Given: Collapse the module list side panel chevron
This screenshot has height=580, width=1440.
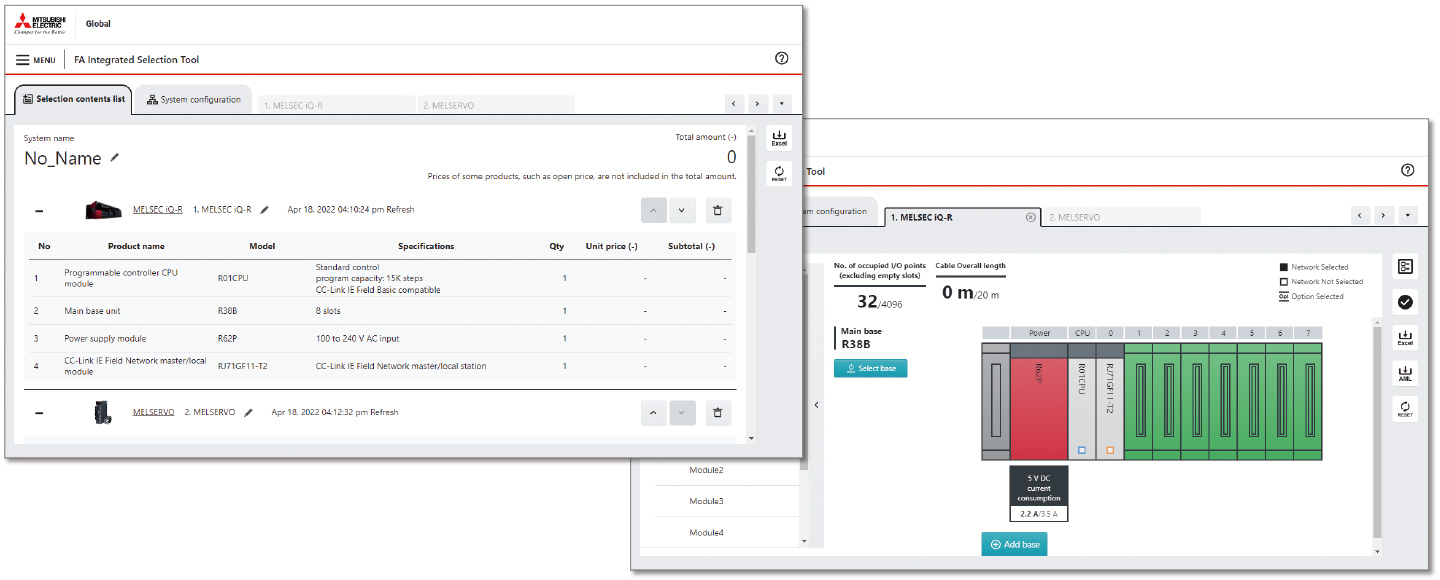Looking at the screenshot, I should click(x=816, y=405).
